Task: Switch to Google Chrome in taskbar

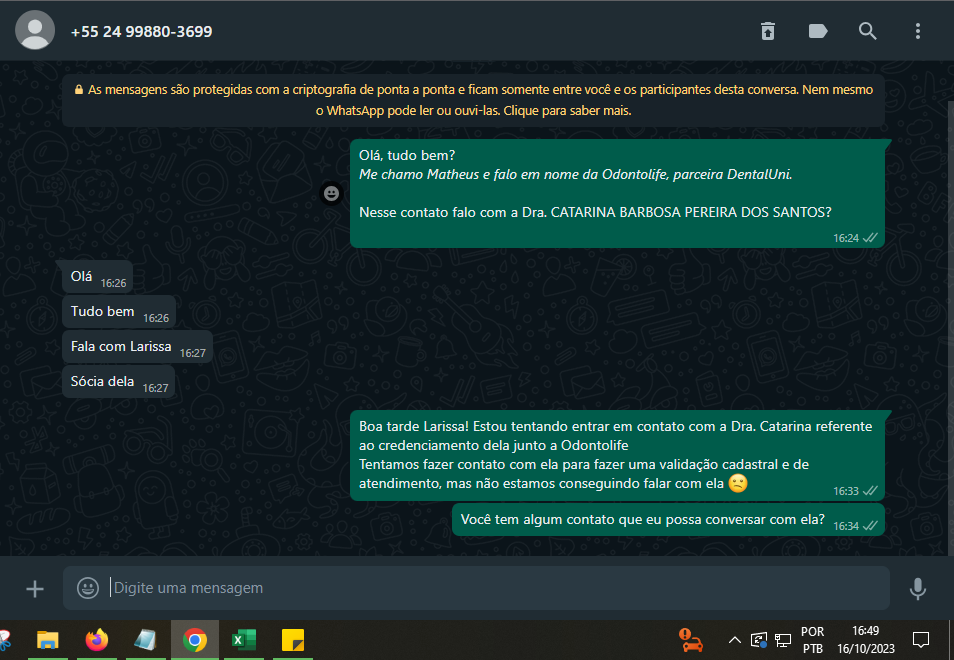Action: pos(195,640)
